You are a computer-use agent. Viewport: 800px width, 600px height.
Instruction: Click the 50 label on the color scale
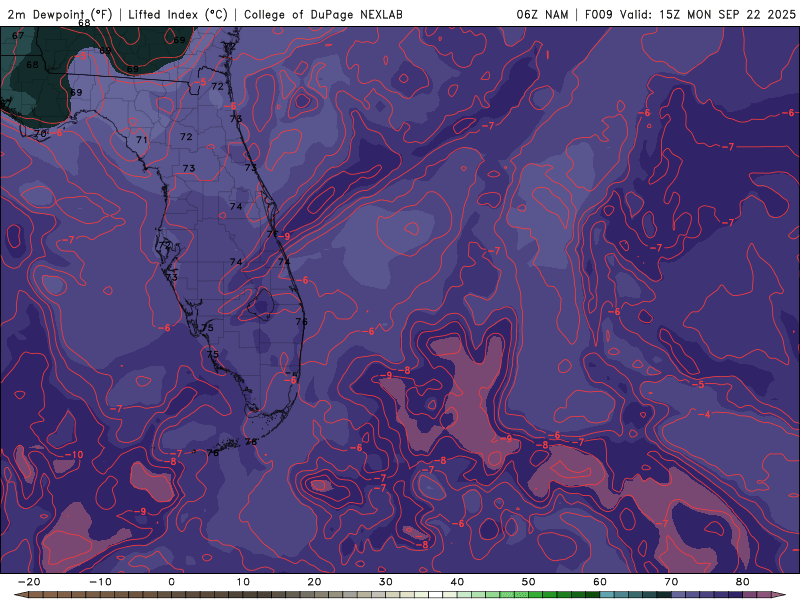pyautogui.click(x=529, y=582)
